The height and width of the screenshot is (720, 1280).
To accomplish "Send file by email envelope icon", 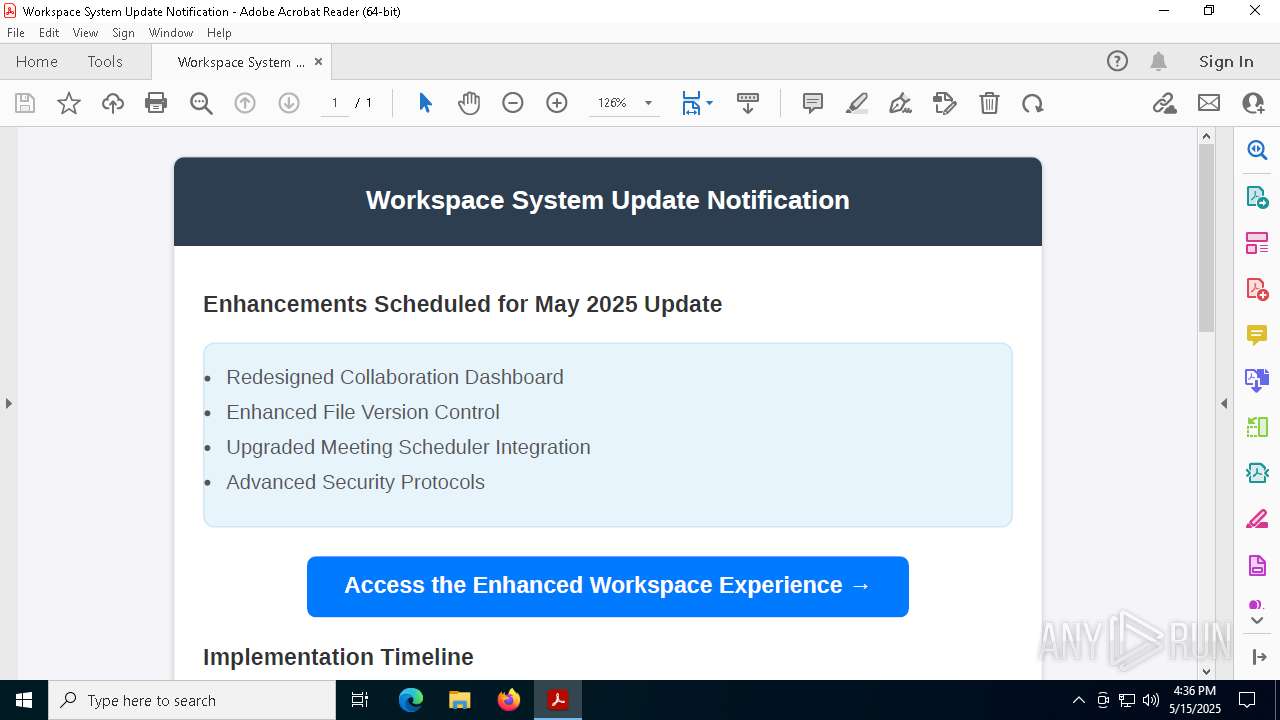I will pos(1209,103).
